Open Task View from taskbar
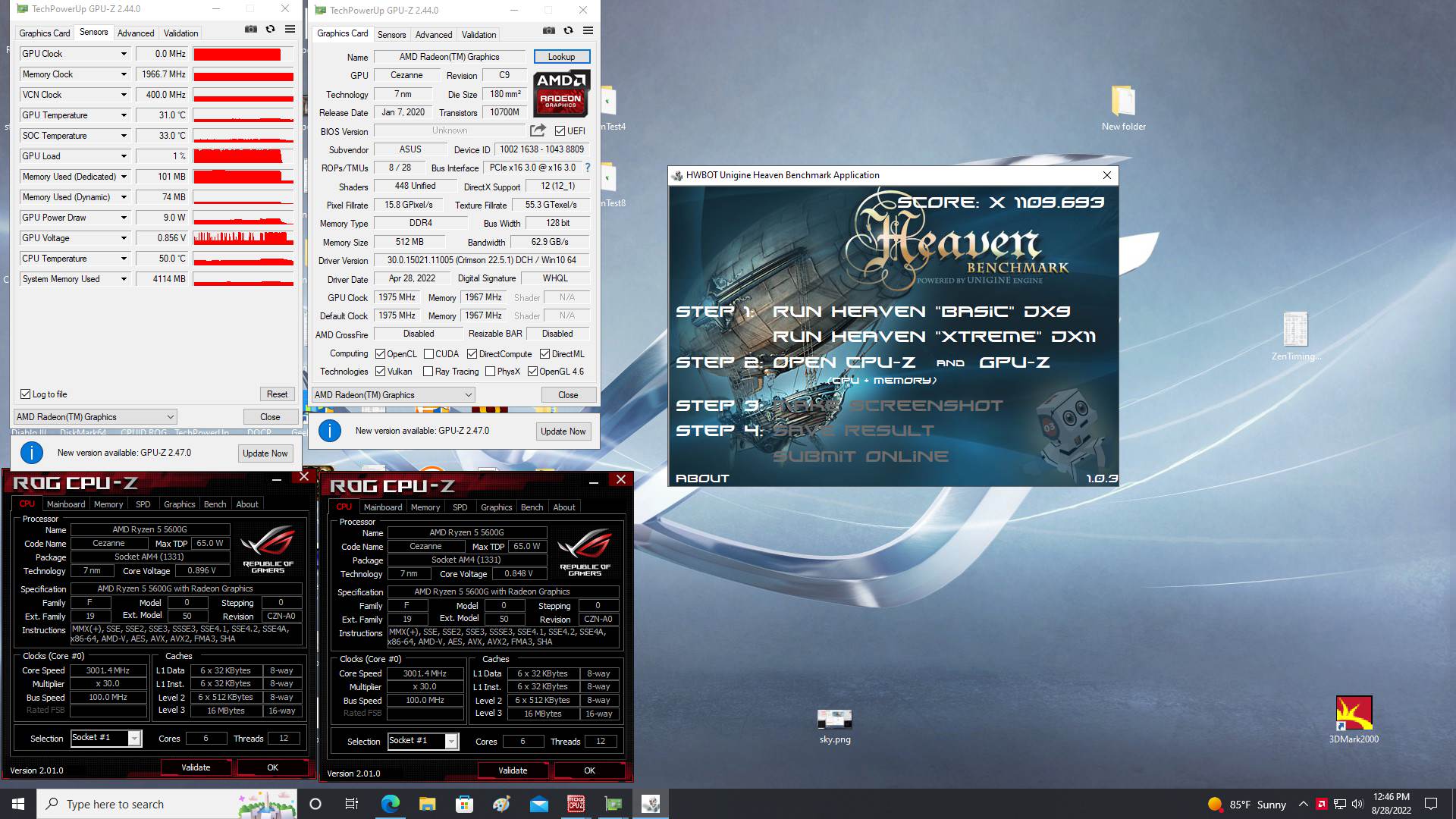Image resolution: width=1456 pixels, height=819 pixels. click(x=351, y=804)
